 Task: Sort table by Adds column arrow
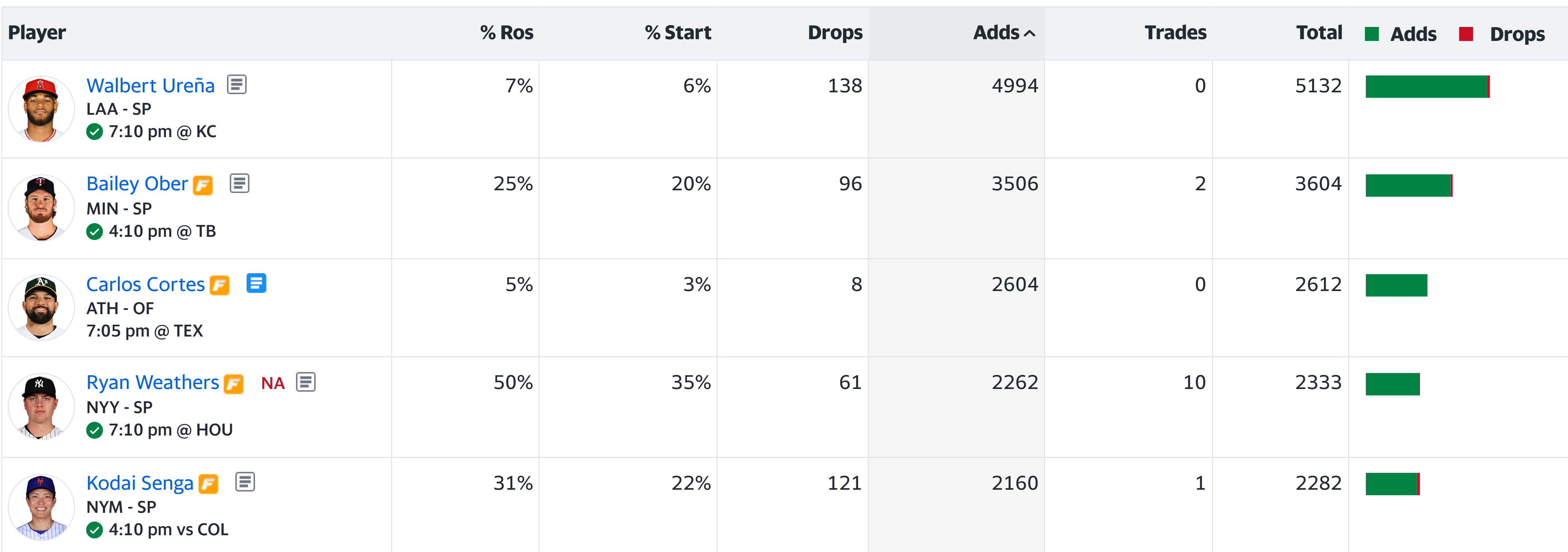1029,34
